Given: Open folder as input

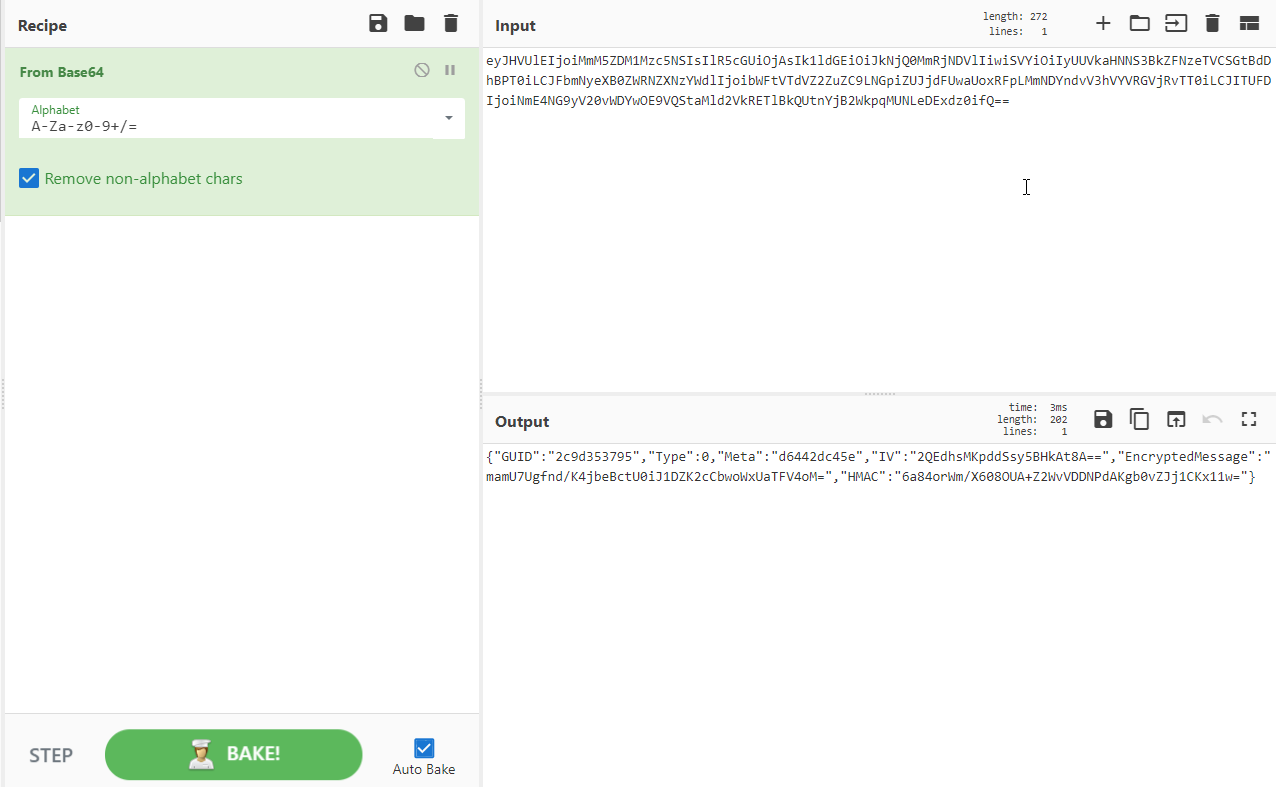Looking at the screenshot, I should click(1139, 24).
